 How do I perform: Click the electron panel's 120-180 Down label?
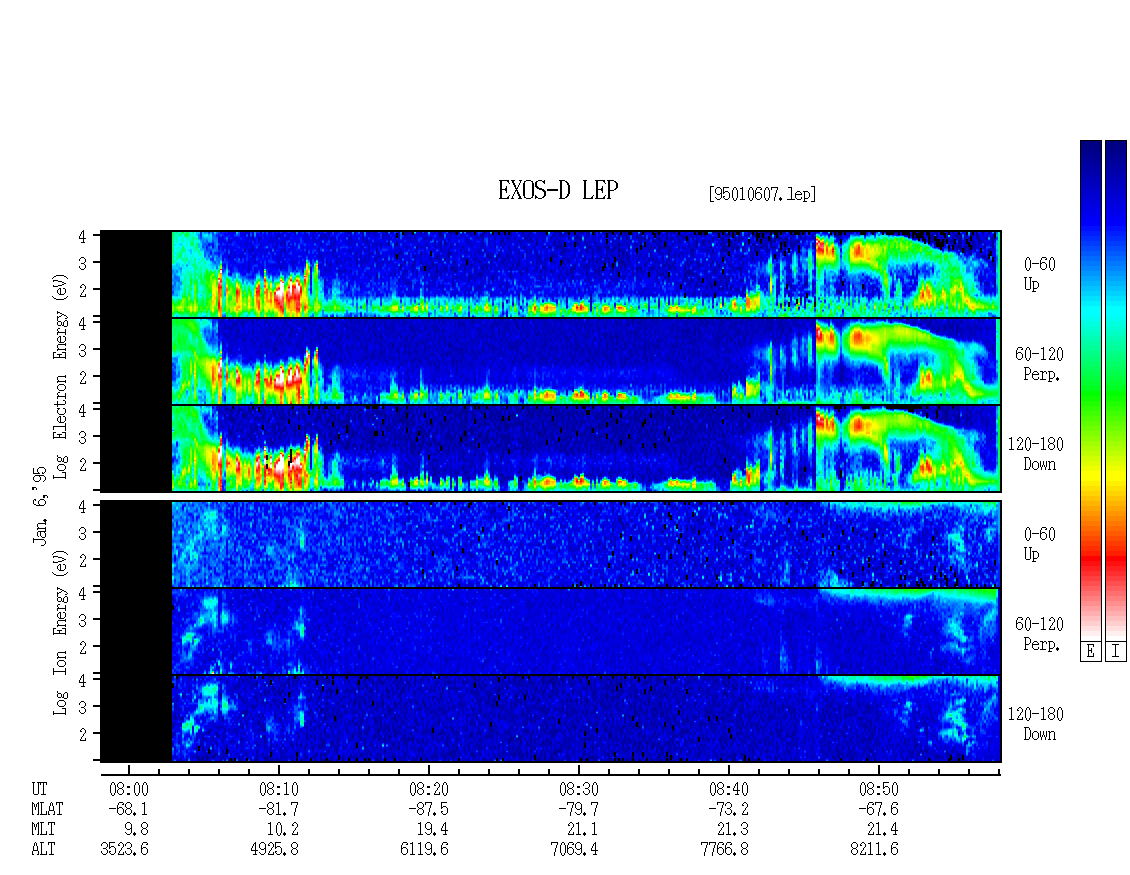point(1036,454)
